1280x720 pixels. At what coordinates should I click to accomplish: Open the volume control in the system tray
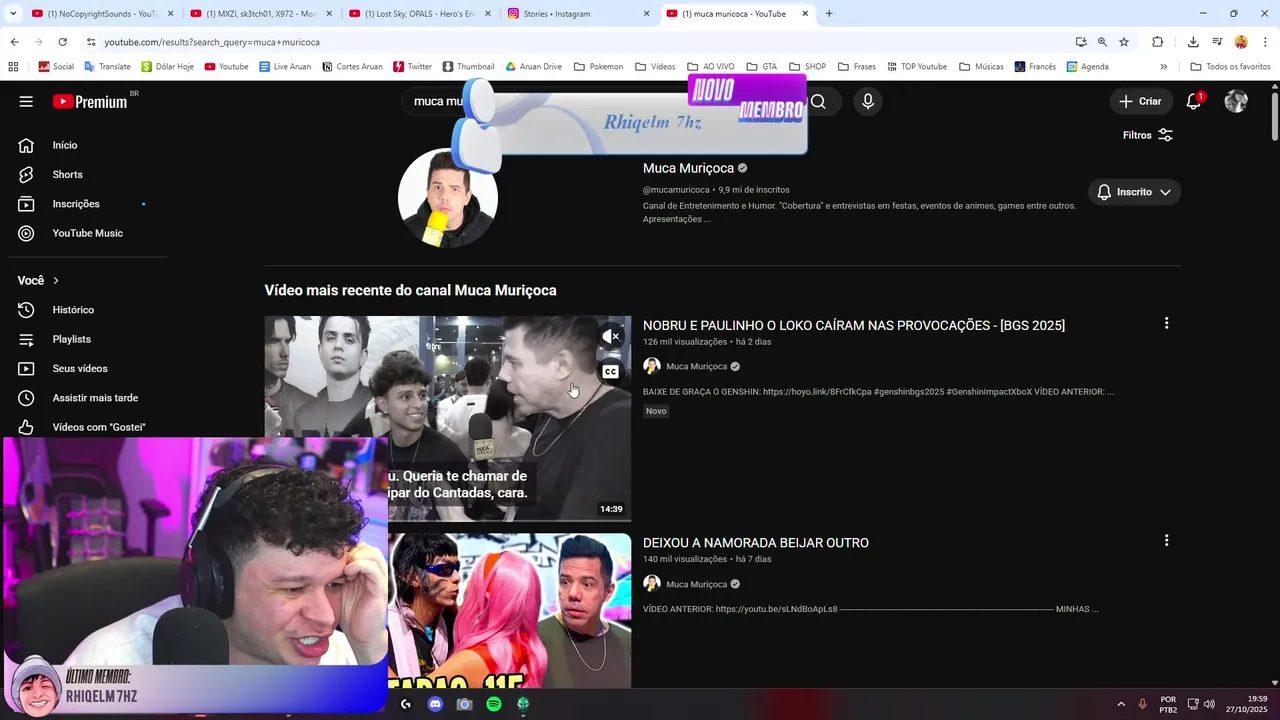[x=1210, y=704]
